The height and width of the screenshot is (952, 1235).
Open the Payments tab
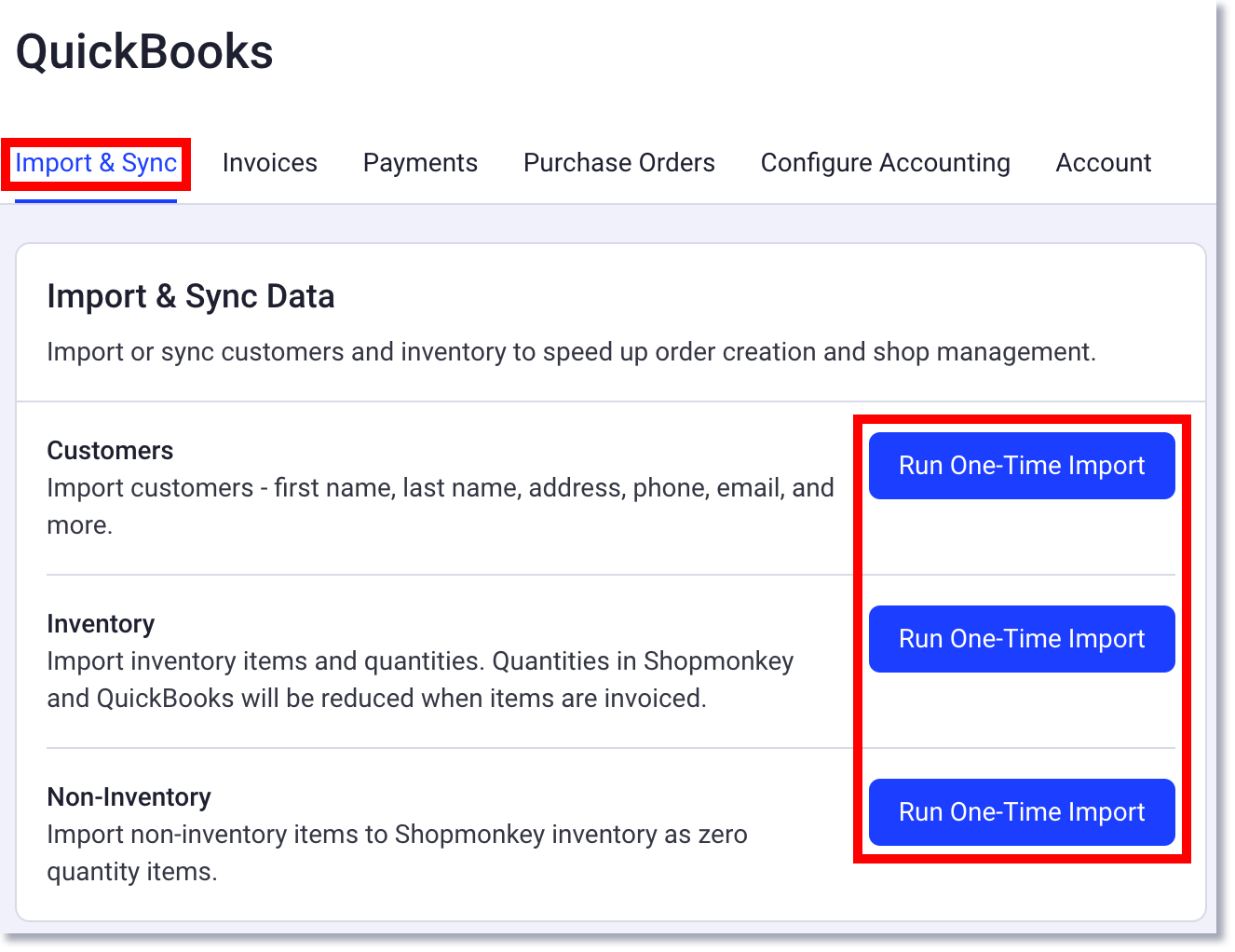click(420, 162)
